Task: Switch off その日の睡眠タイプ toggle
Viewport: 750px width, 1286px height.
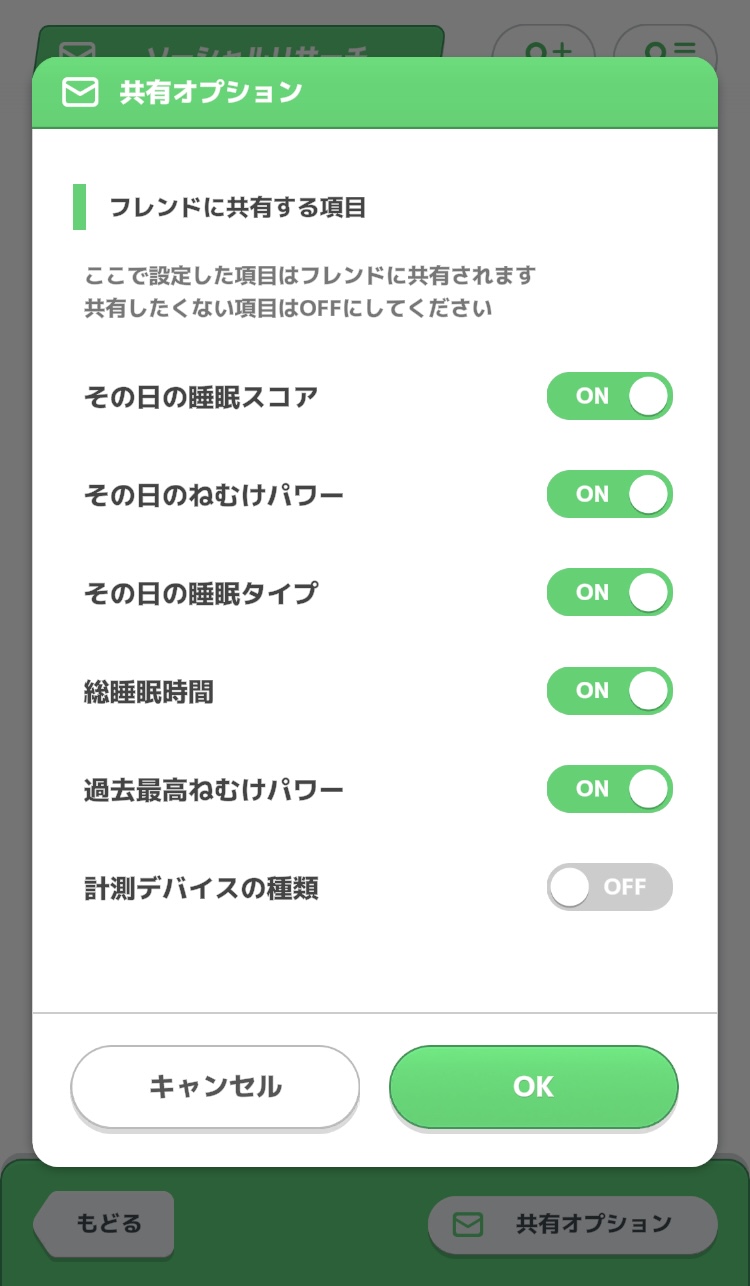Action: click(x=609, y=592)
